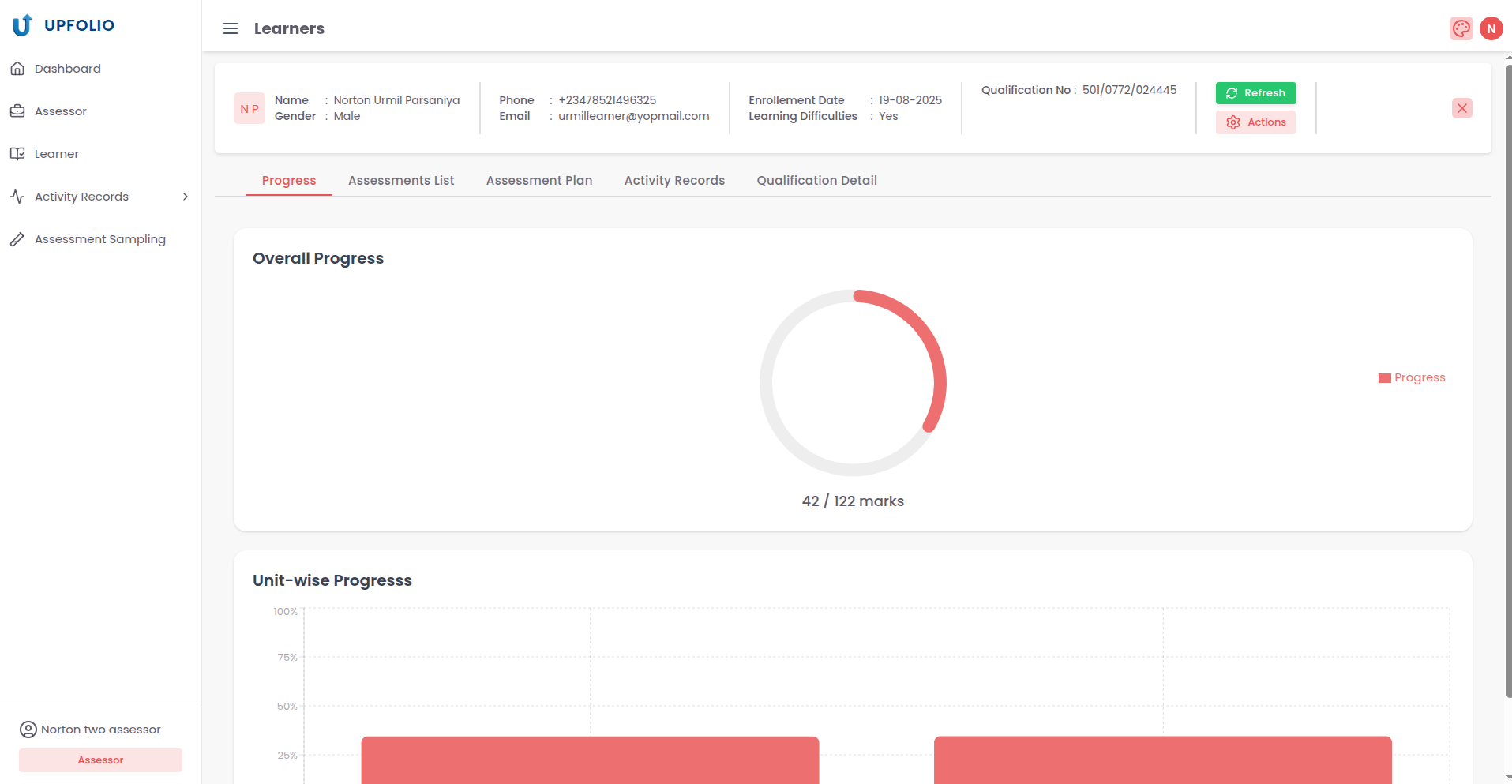Select the Assessment Sampling pen icon
Viewport: 1512px width, 784px height.
click(x=18, y=238)
